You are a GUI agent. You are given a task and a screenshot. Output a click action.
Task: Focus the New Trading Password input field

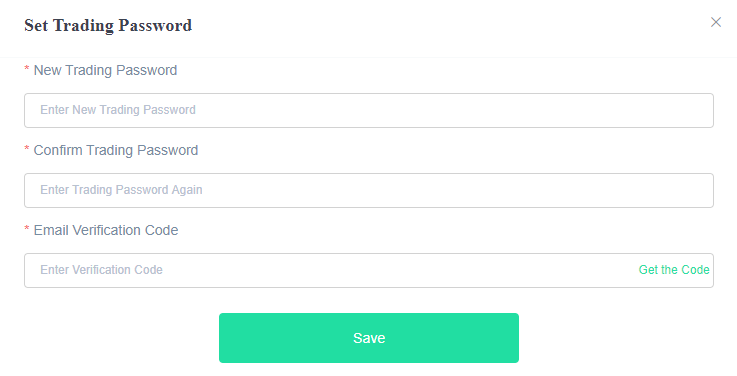click(369, 110)
